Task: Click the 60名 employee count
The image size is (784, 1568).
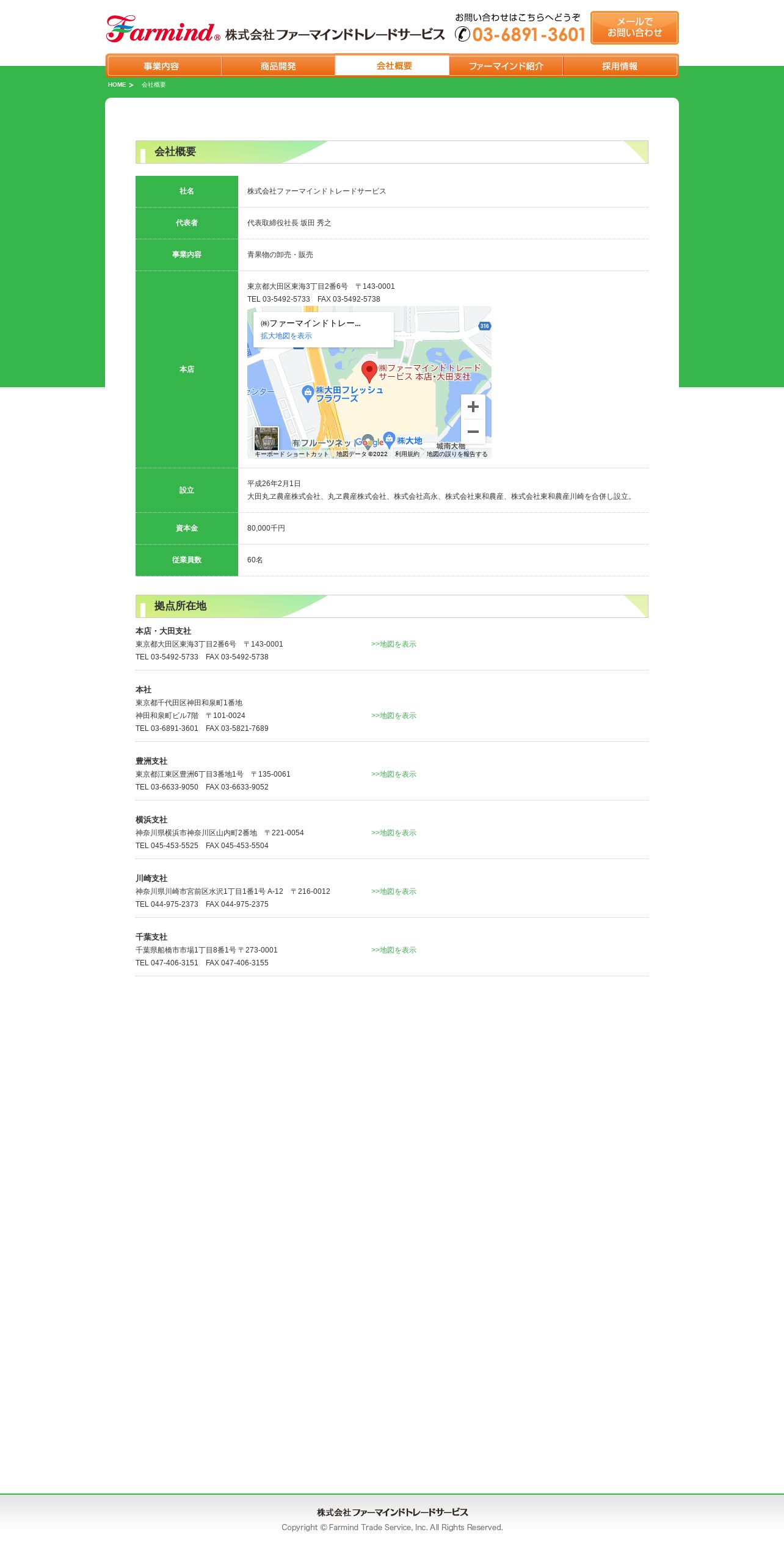Action: (x=255, y=560)
